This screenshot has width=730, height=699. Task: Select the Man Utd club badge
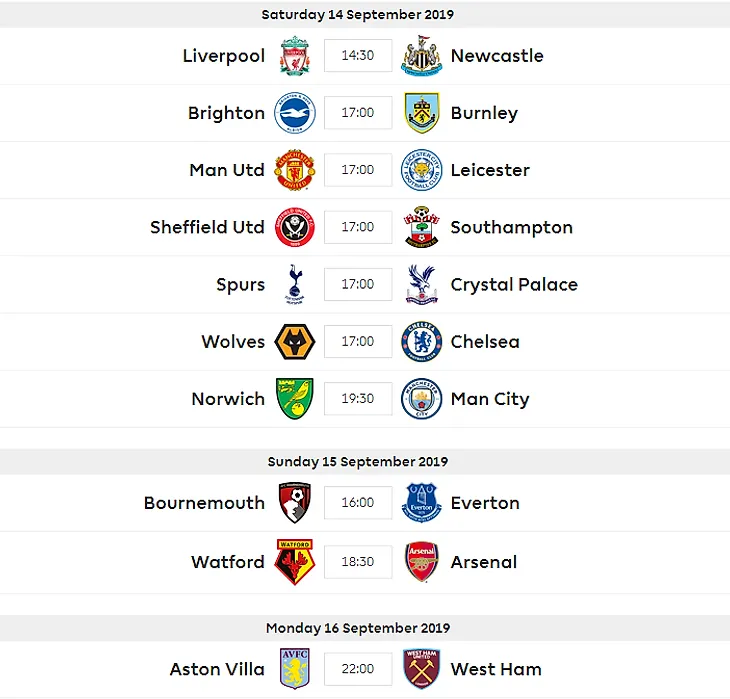tap(295, 170)
